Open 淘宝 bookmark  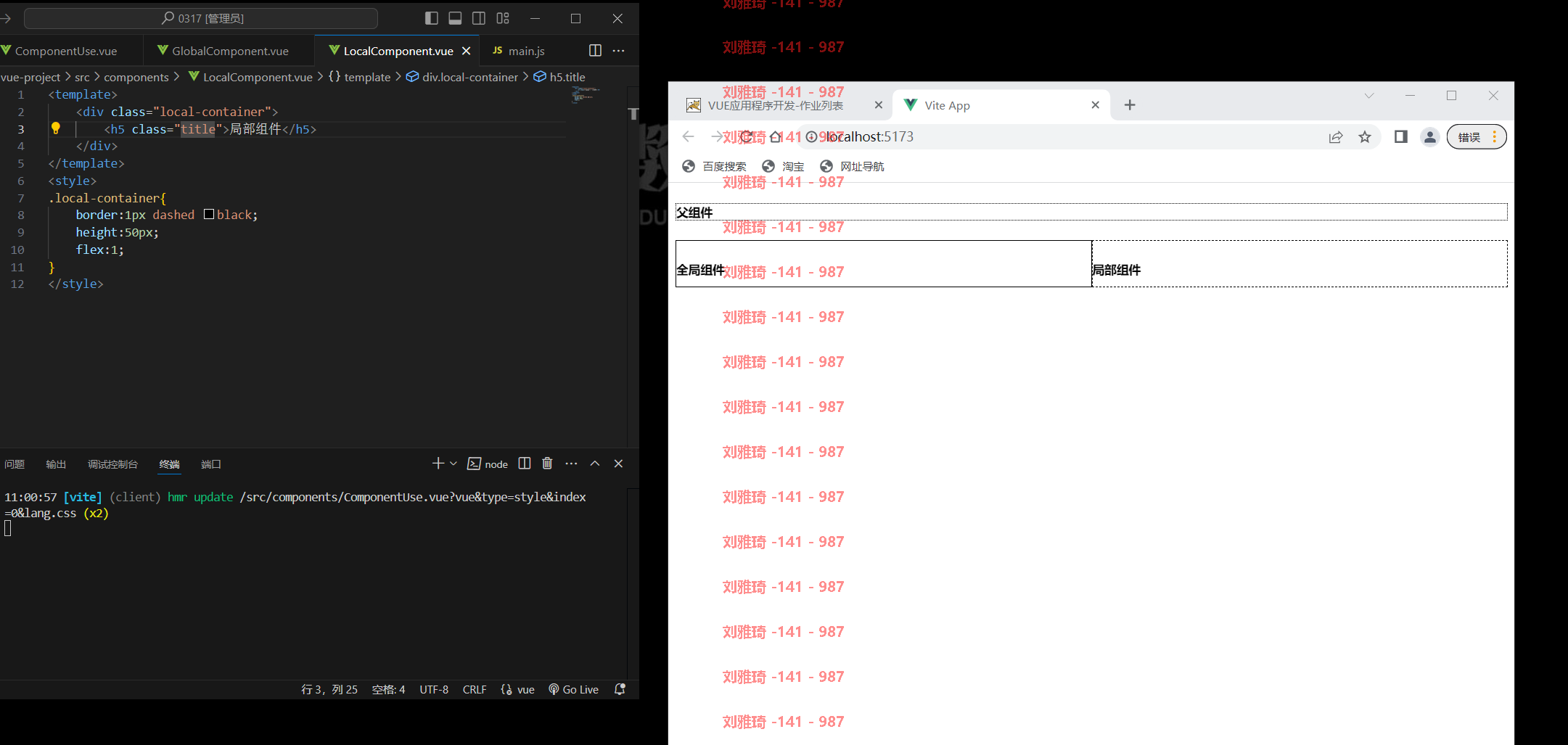click(784, 166)
